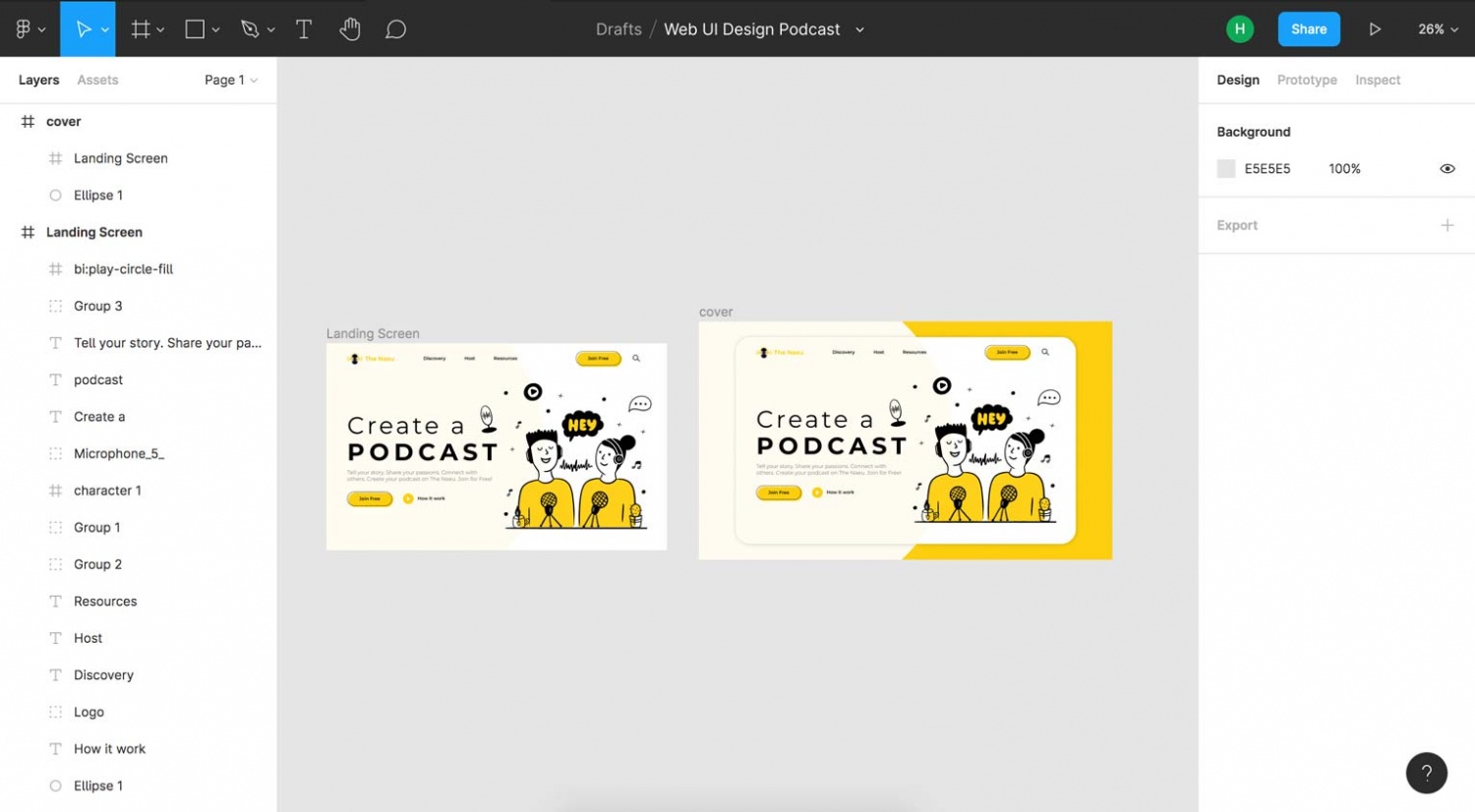This screenshot has height=812, width=1475.
Task: Click the cover frame label on canvas
Action: tap(716, 312)
